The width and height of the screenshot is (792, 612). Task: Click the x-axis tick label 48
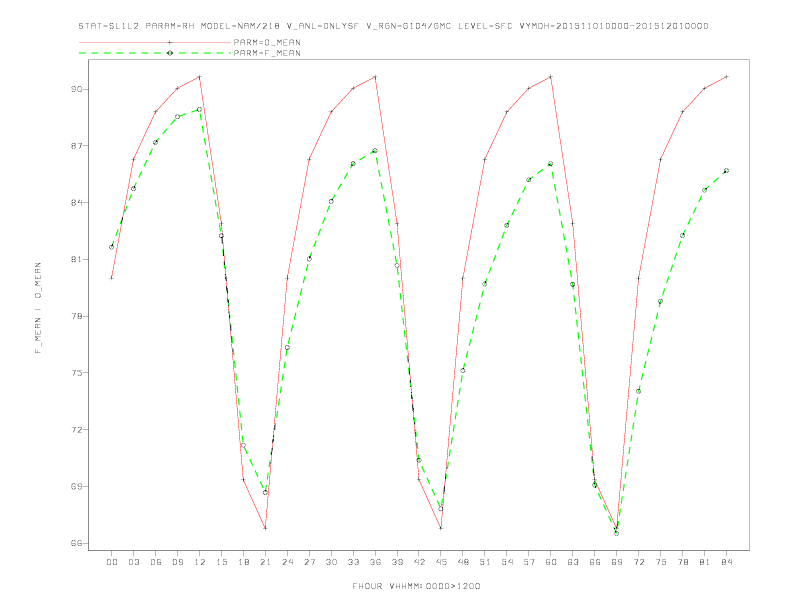(x=463, y=562)
